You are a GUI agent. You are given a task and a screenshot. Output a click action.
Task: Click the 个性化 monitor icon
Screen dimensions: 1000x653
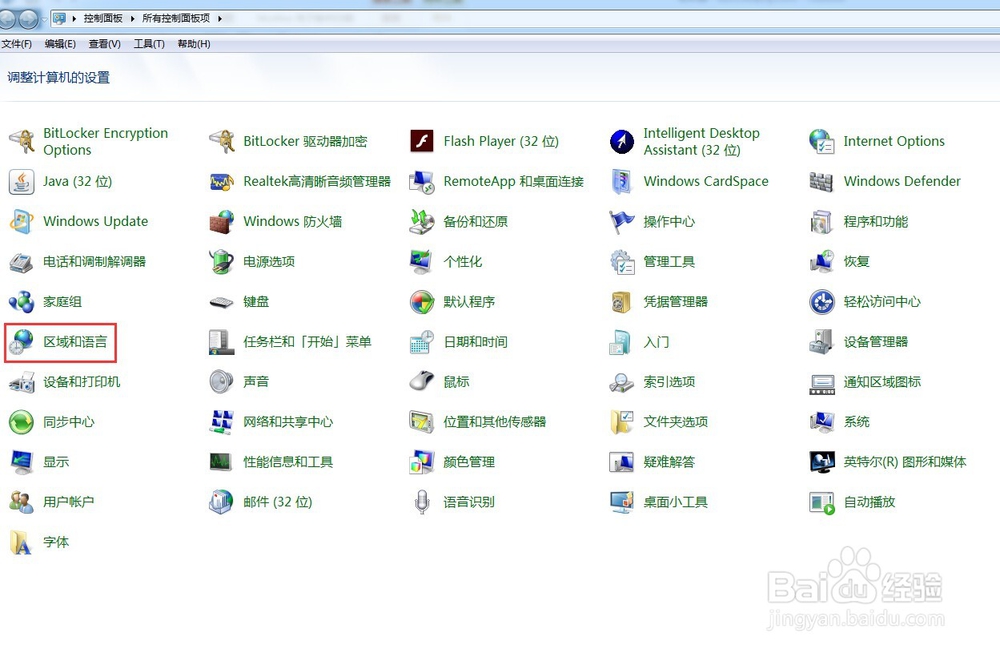(x=422, y=261)
